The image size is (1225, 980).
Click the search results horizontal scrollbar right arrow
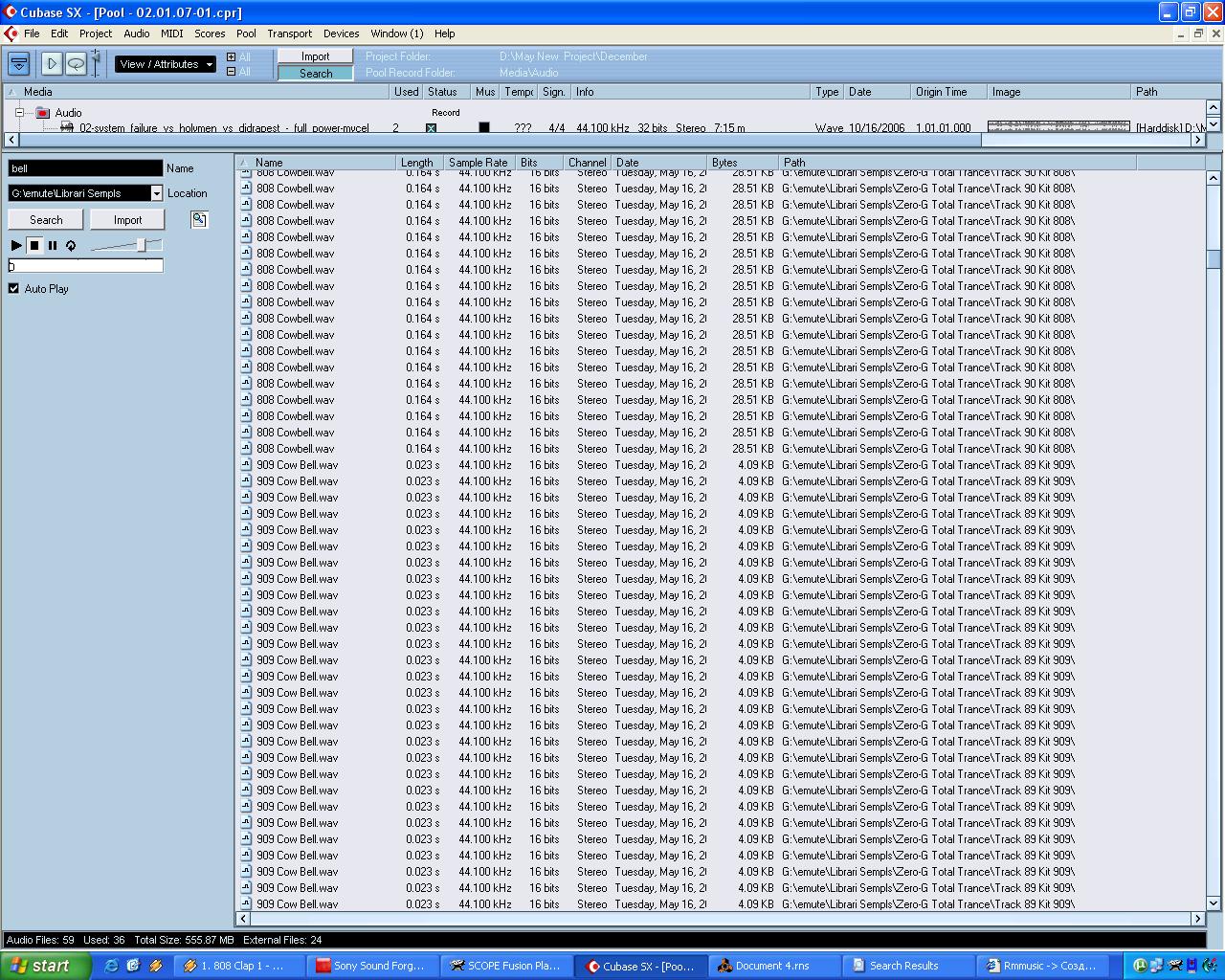coord(1197,919)
